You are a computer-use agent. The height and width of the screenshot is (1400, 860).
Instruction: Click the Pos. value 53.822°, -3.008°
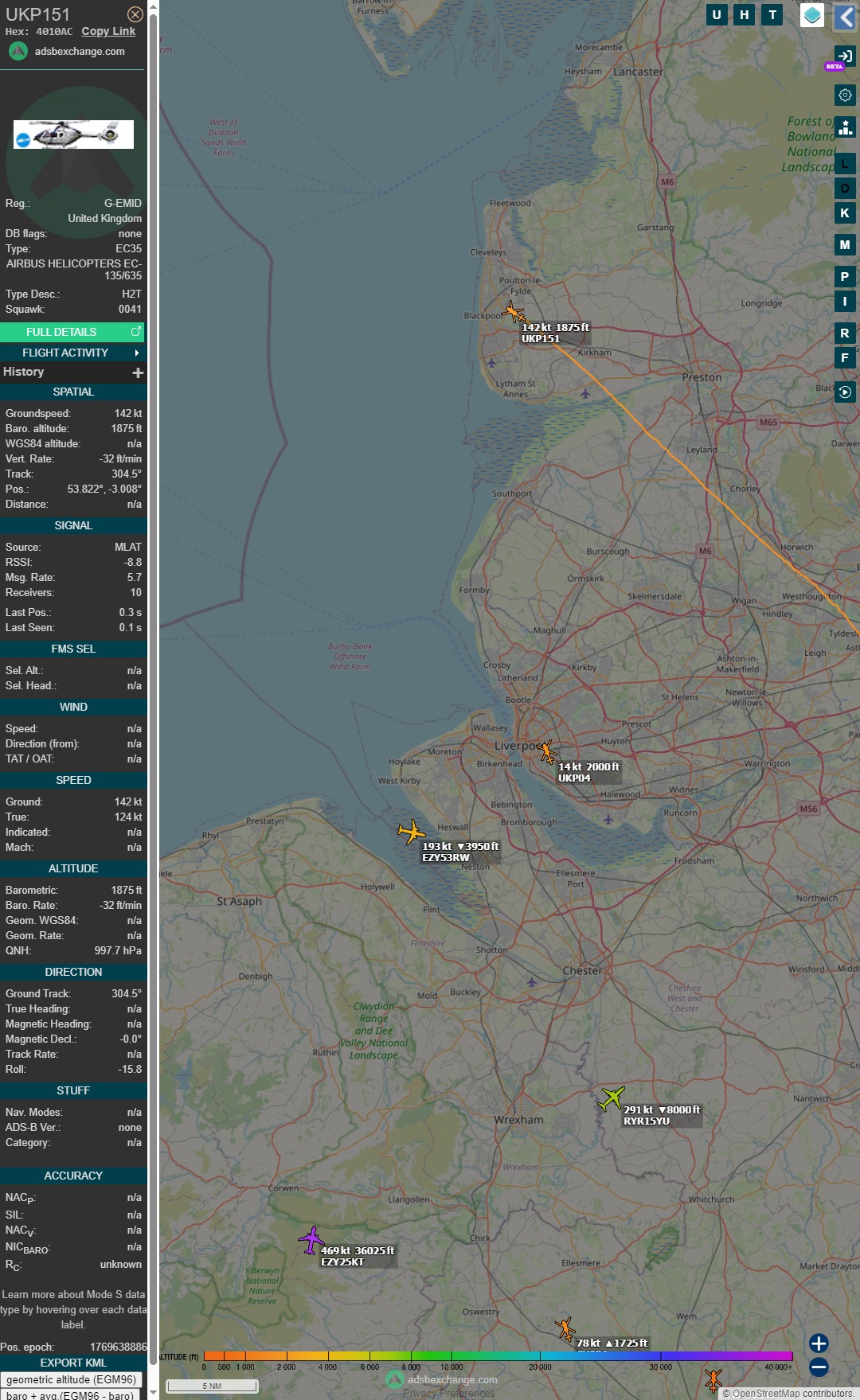click(104, 489)
